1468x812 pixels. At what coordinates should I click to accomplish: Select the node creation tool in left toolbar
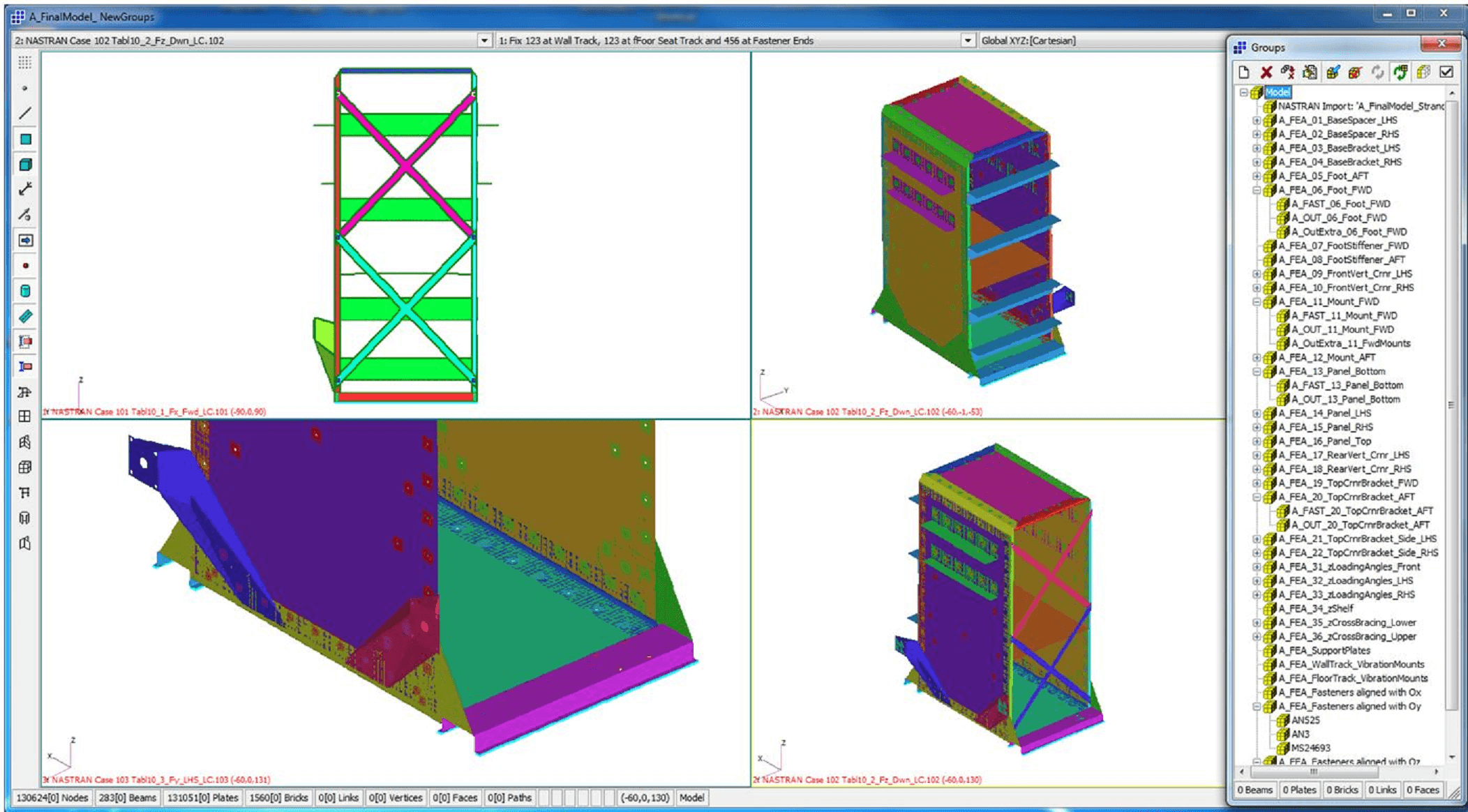[x=25, y=89]
